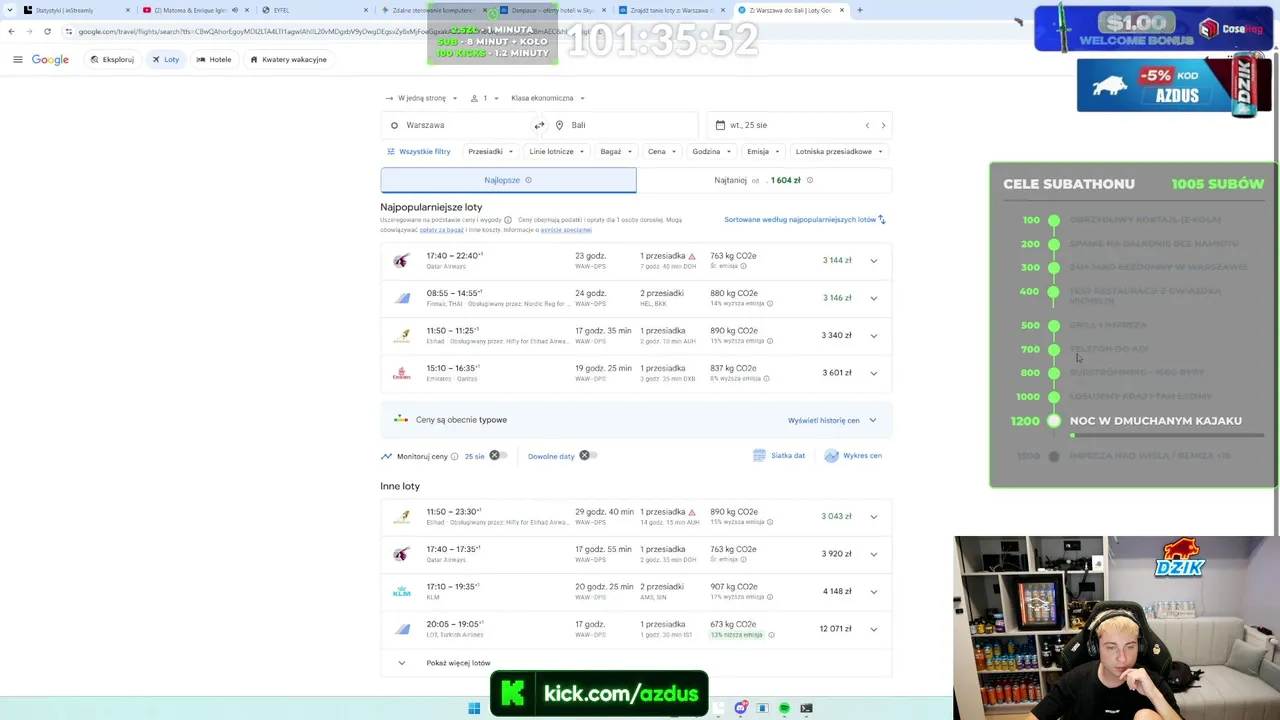
Task: Go to the previous departure date
Action: 867,125
